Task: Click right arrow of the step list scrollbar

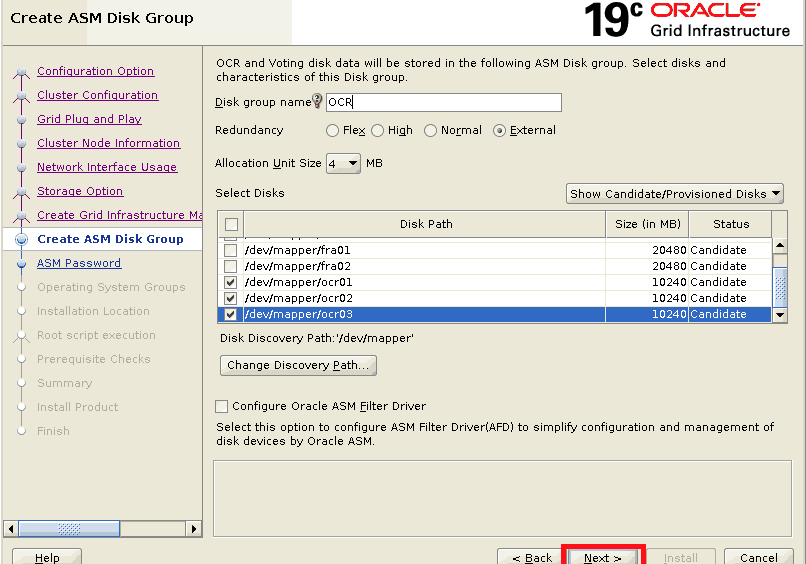Action: 193,529
